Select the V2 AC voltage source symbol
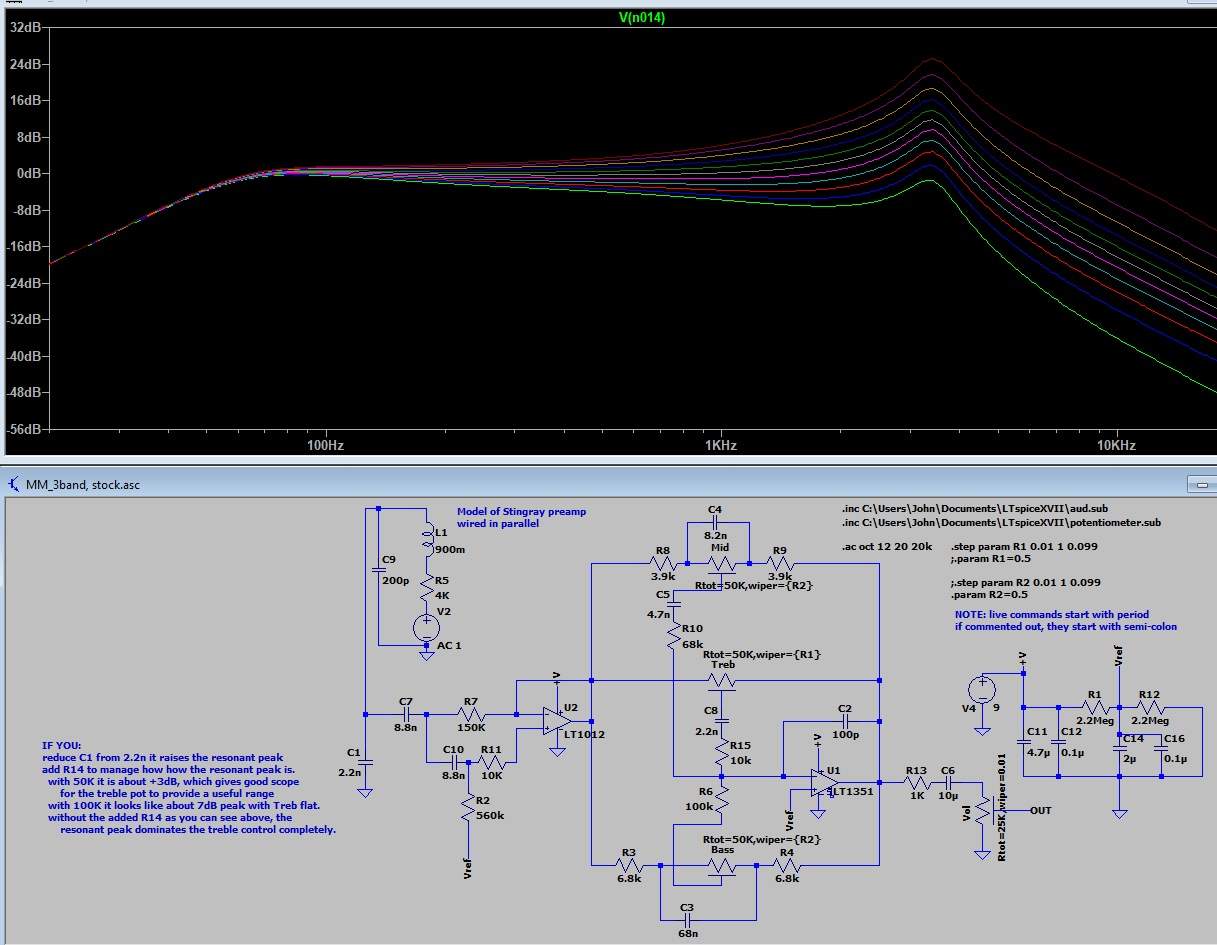Viewport: 1217px width, 945px height. pos(427,627)
